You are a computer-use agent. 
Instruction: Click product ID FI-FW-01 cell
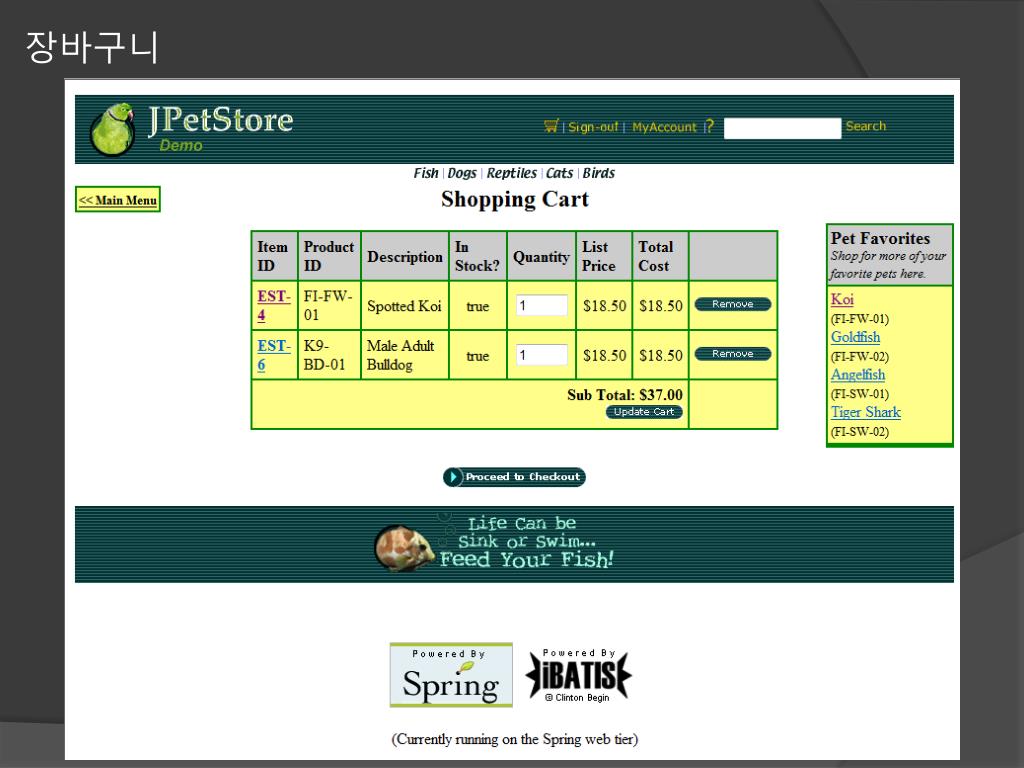[328, 305]
